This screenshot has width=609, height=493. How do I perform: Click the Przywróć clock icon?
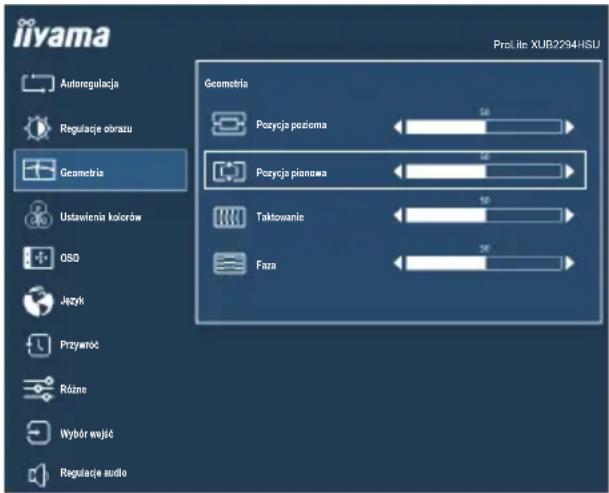click(38, 345)
